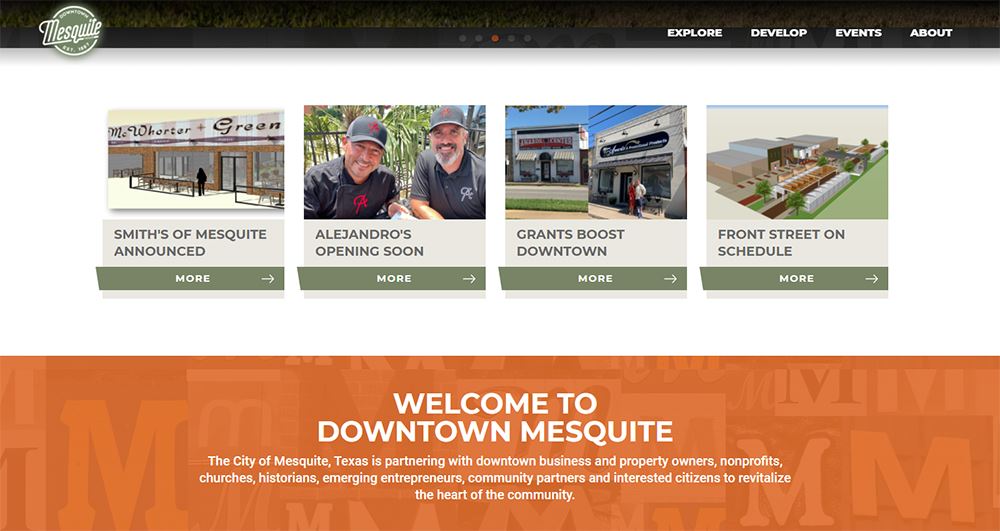Click arrow icon on Smith's MORE bar
This screenshot has width=1000, height=531.
click(x=268, y=279)
